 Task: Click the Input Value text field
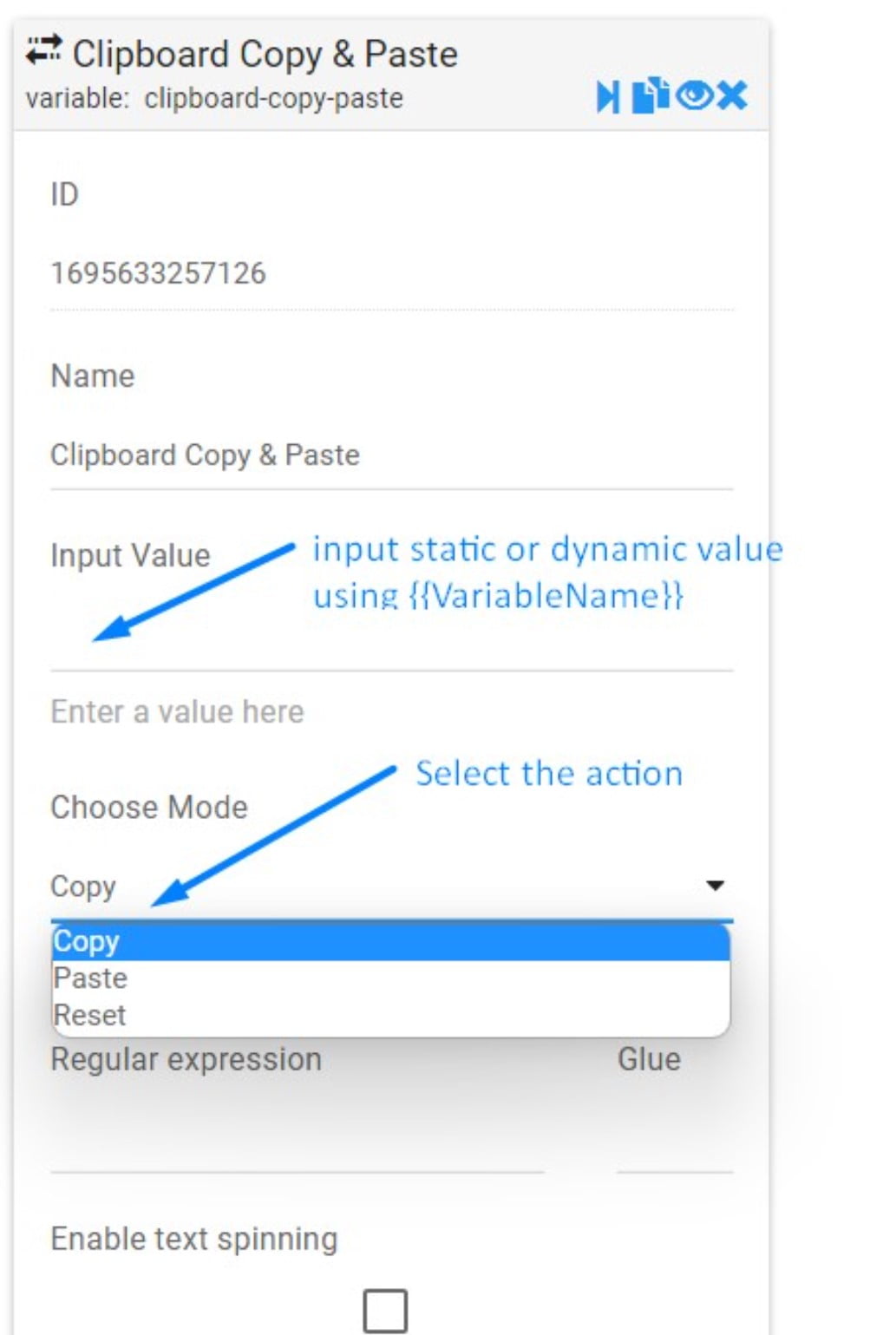390,642
